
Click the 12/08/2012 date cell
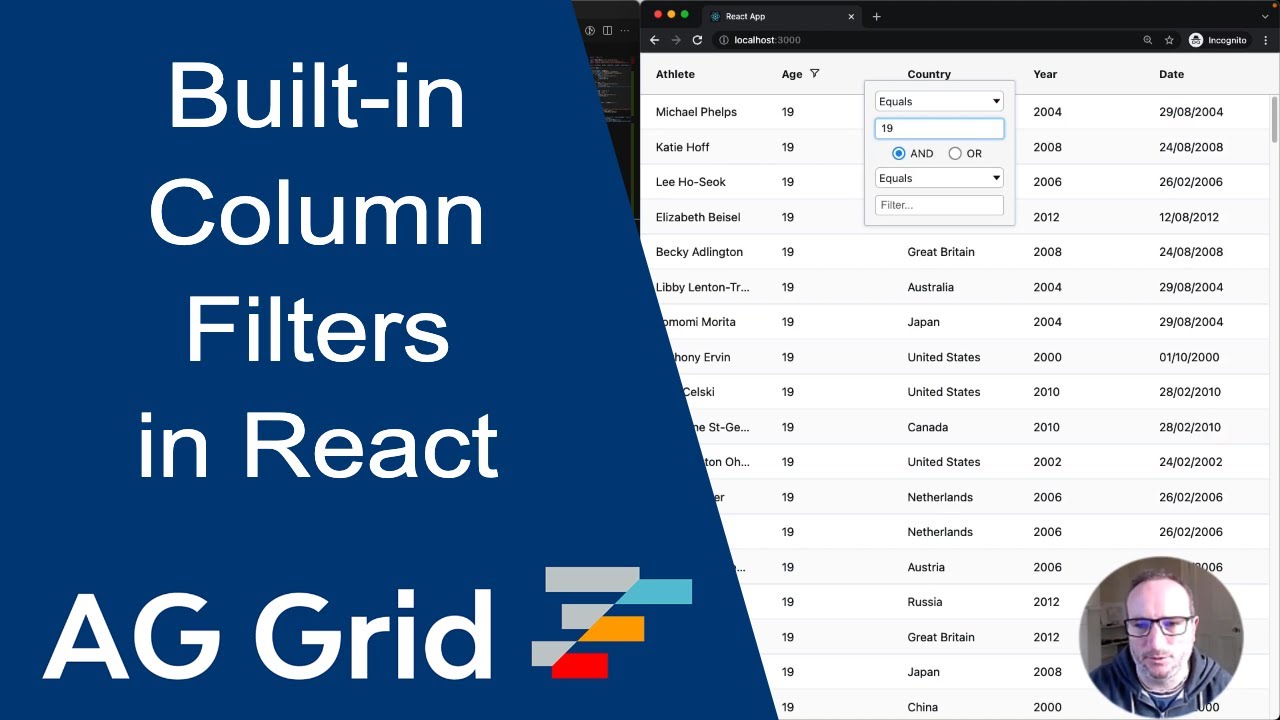point(1189,217)
